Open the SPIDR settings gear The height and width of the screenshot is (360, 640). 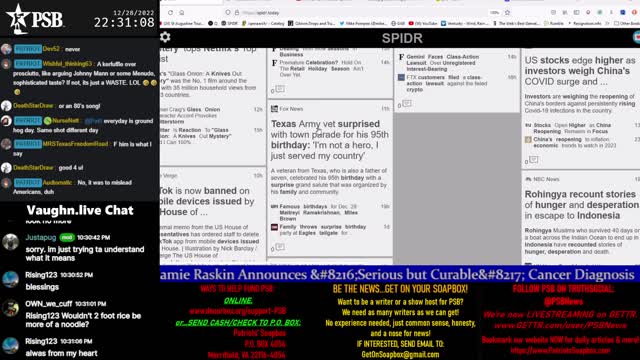(165, 37)
